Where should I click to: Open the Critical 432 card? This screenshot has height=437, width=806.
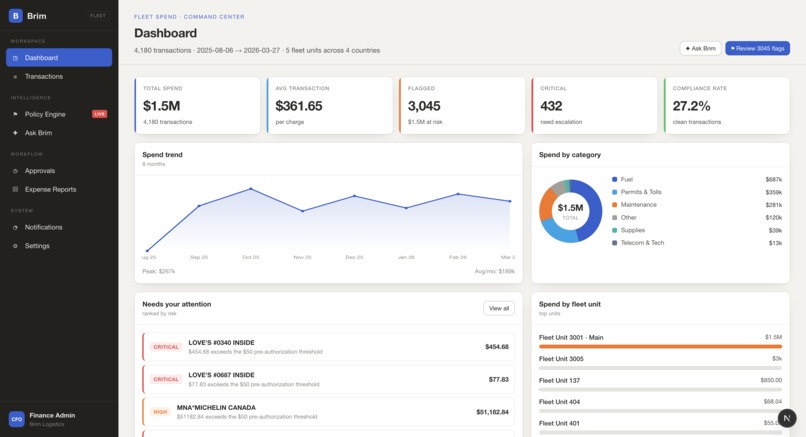coord(594,105)
